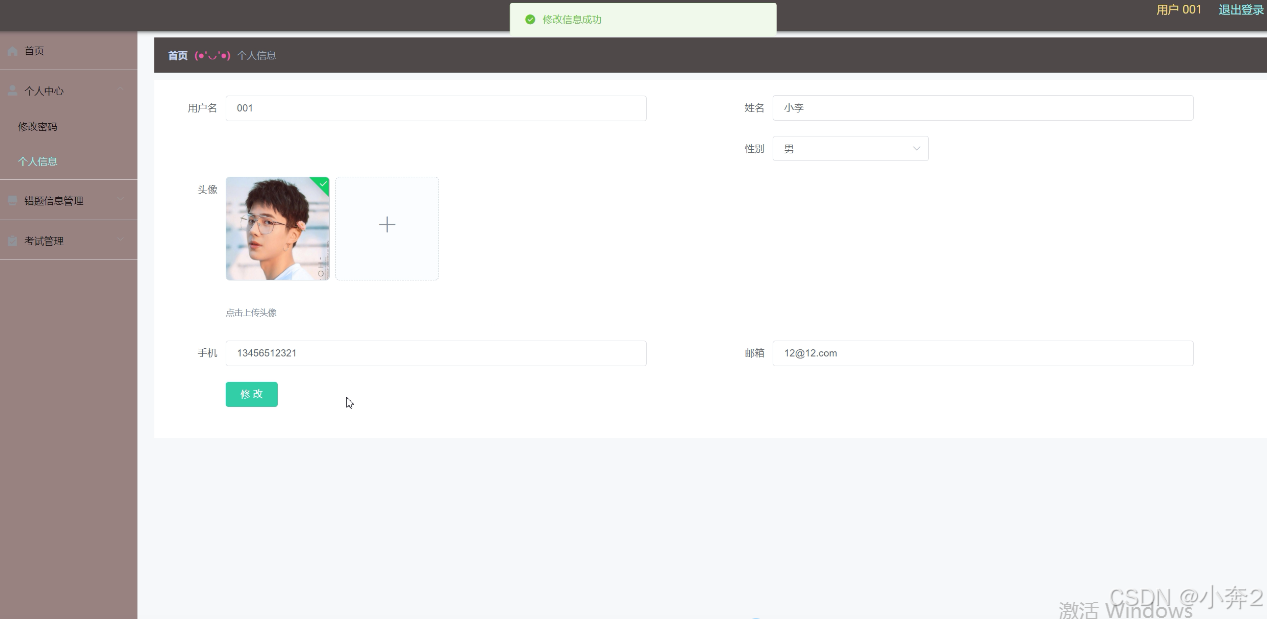Screen dimensions: 1267x619
Task: Click the home icon beside 首页
Action: (x=11, y=50)
